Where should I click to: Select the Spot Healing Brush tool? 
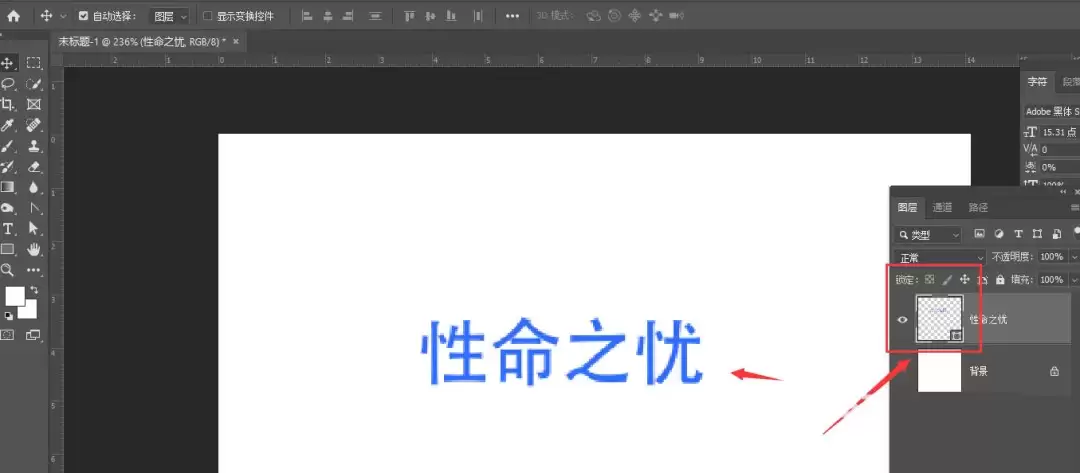pos(33,125)
